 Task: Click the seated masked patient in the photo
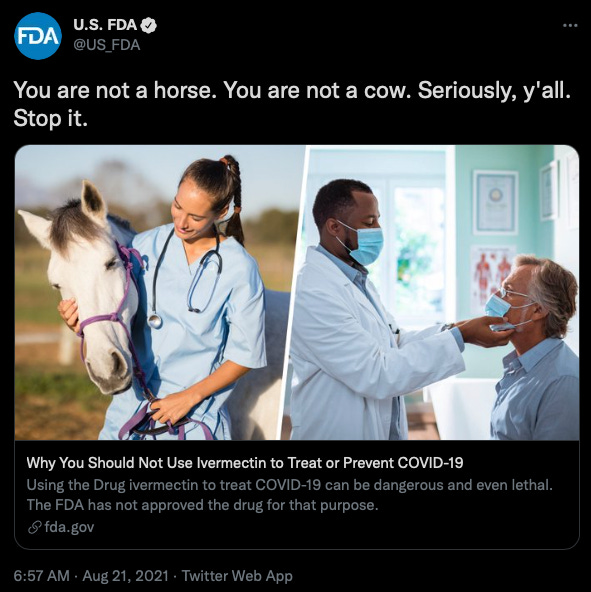tap(532, 347)
